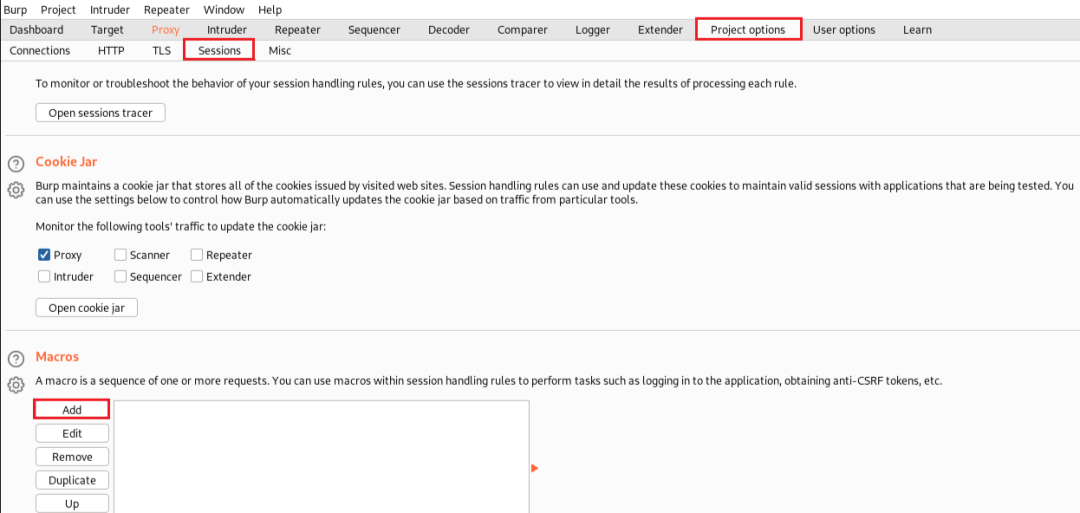Switch to the Logger tab
Viewport: 1080px width, 513px height.
[592, 30]
